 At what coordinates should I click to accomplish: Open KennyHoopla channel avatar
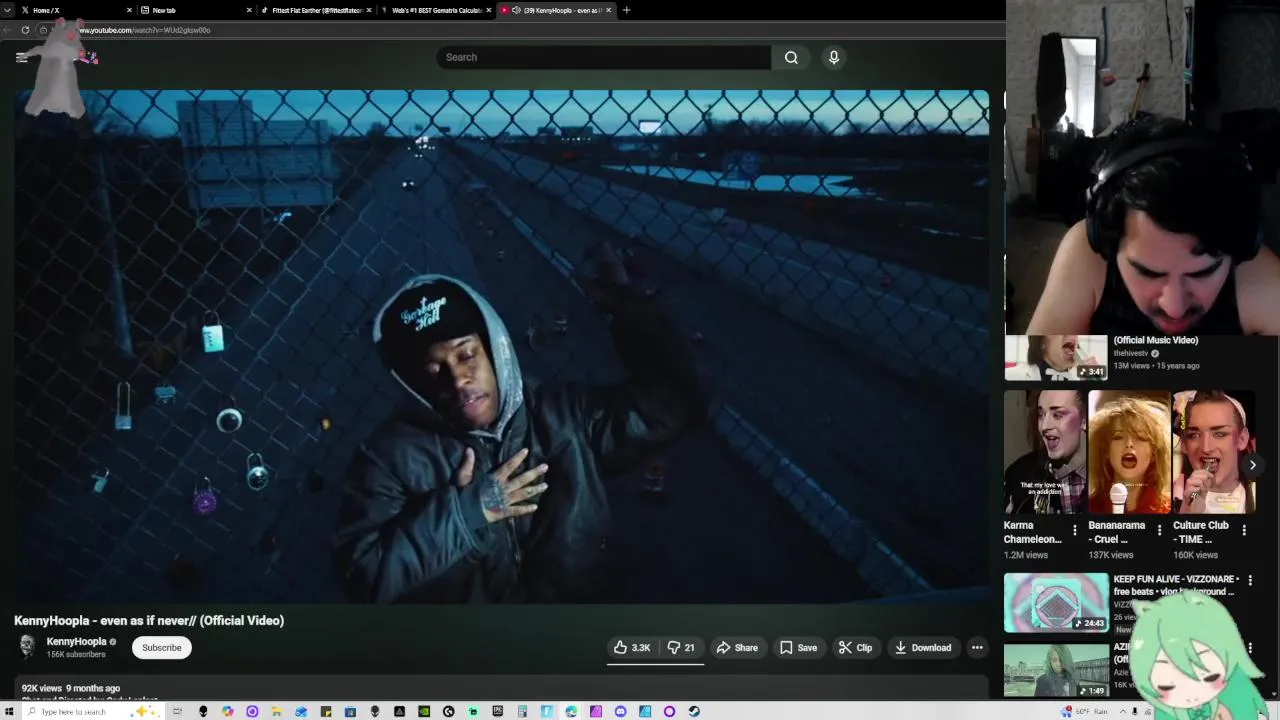[27, 646]
